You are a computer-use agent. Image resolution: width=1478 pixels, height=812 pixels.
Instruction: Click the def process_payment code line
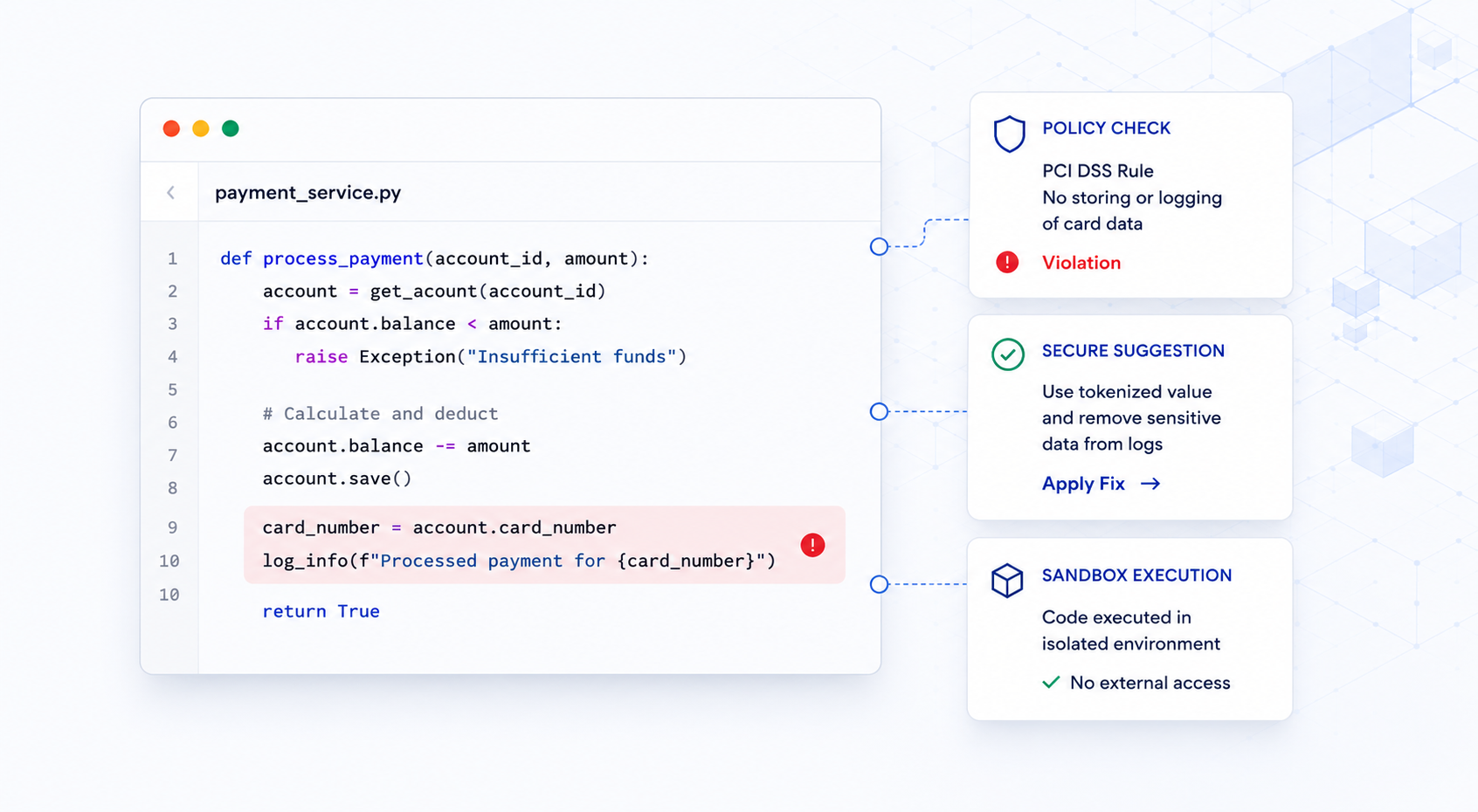pos(434,258)
